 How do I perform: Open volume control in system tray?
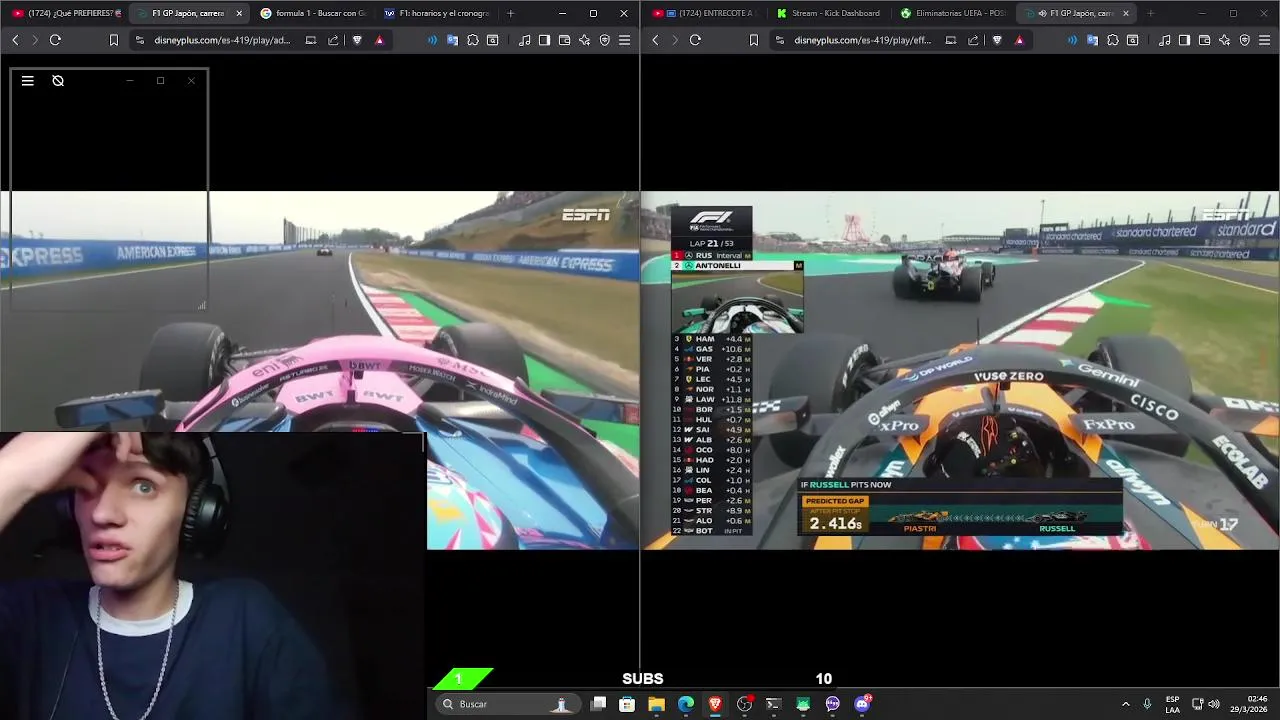click(x=1214, y=704)
